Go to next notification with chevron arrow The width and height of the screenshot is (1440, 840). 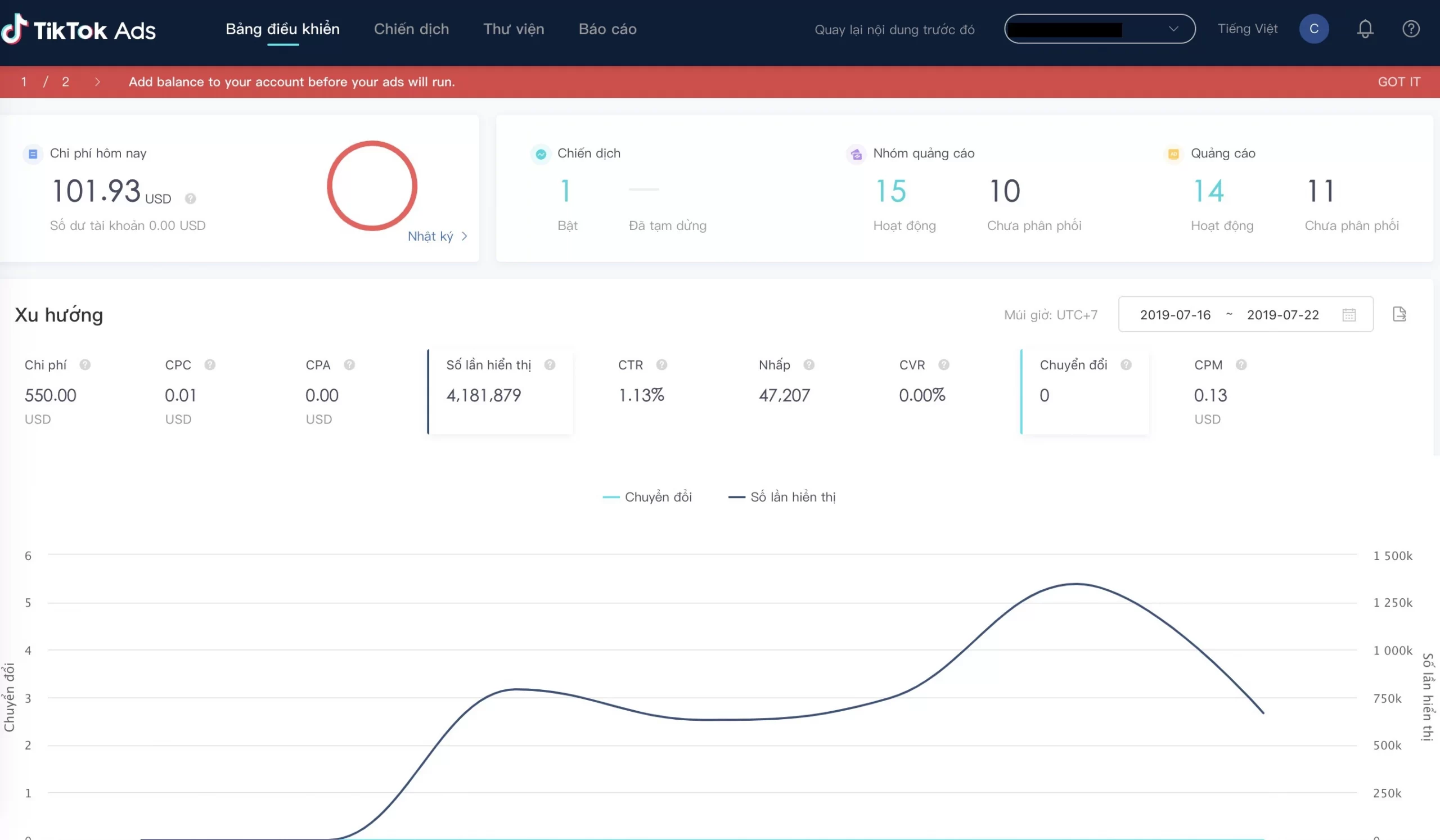[97, 82]
